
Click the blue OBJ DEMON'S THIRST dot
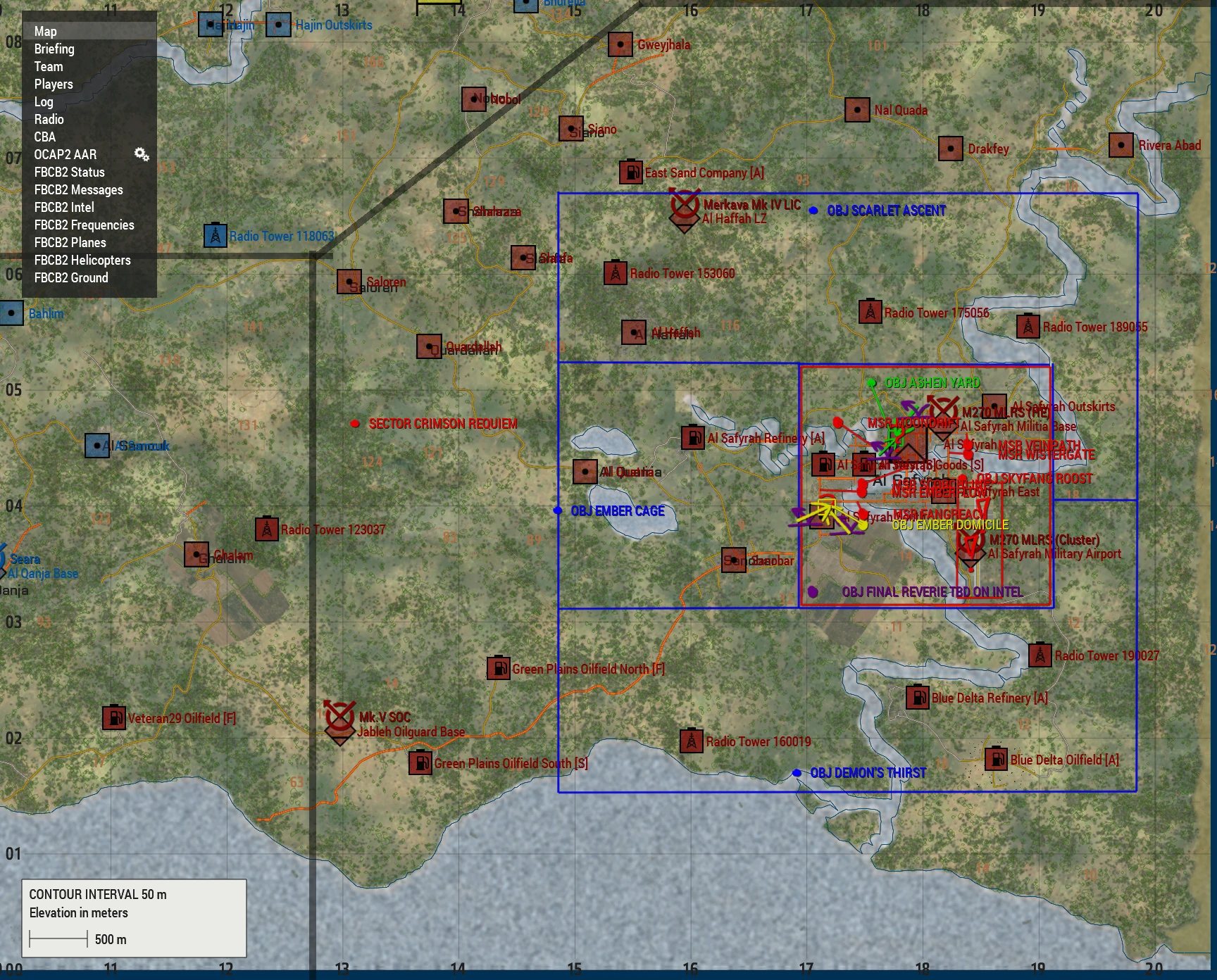[797, 773]
